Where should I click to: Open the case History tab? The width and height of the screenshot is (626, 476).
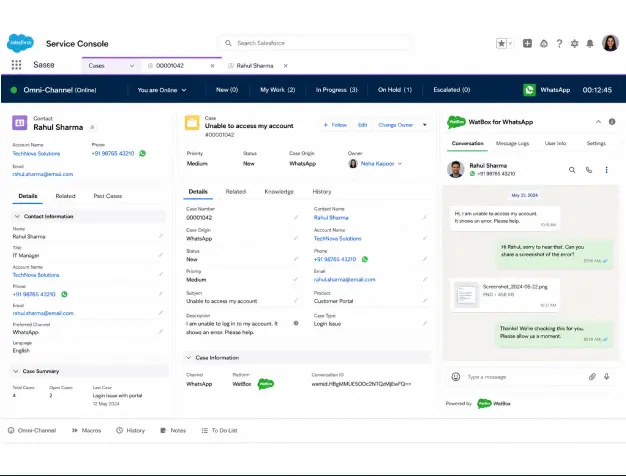[x=322, y=192]
